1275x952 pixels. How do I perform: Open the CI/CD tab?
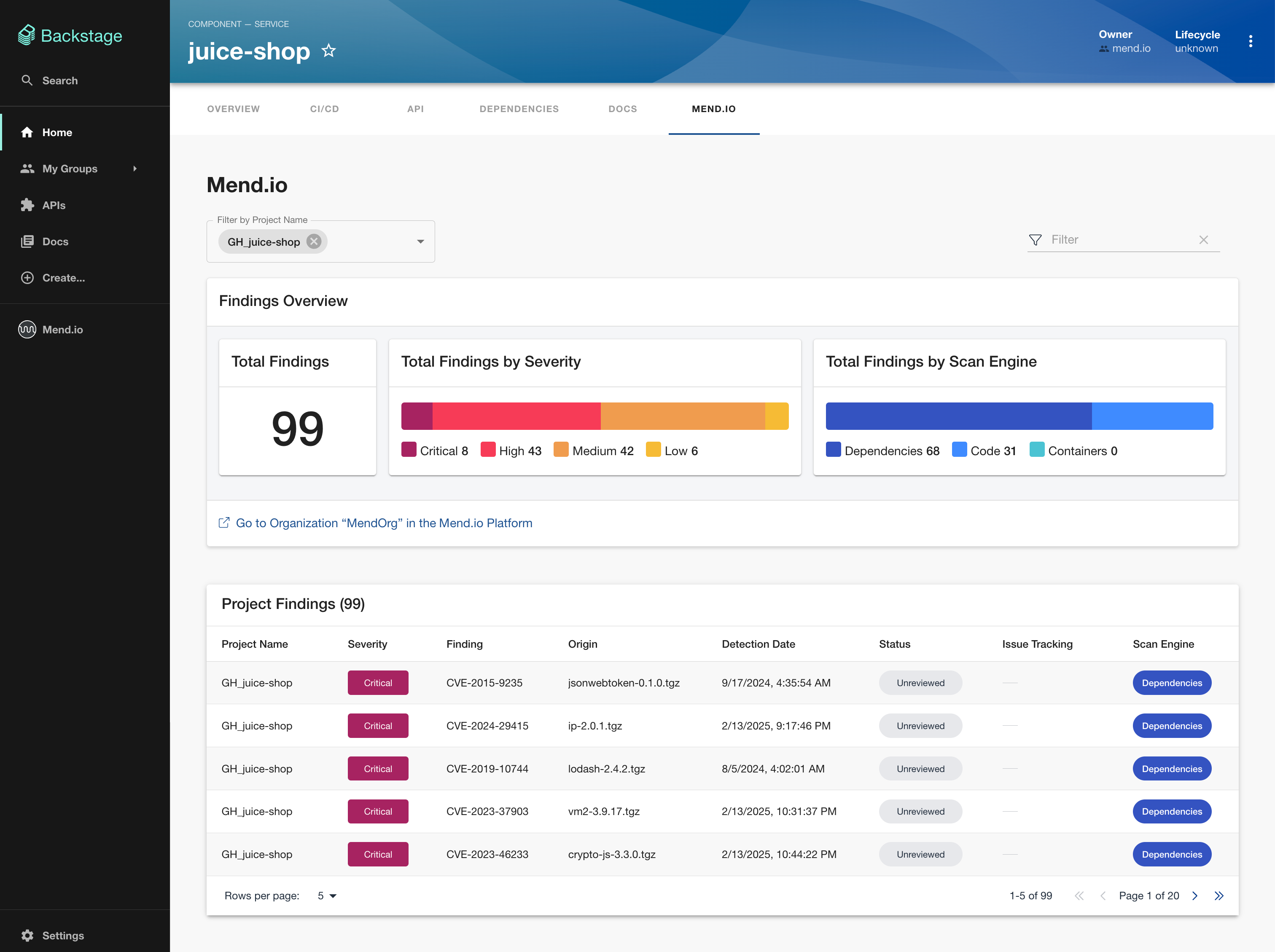click(x=325, y=109)
